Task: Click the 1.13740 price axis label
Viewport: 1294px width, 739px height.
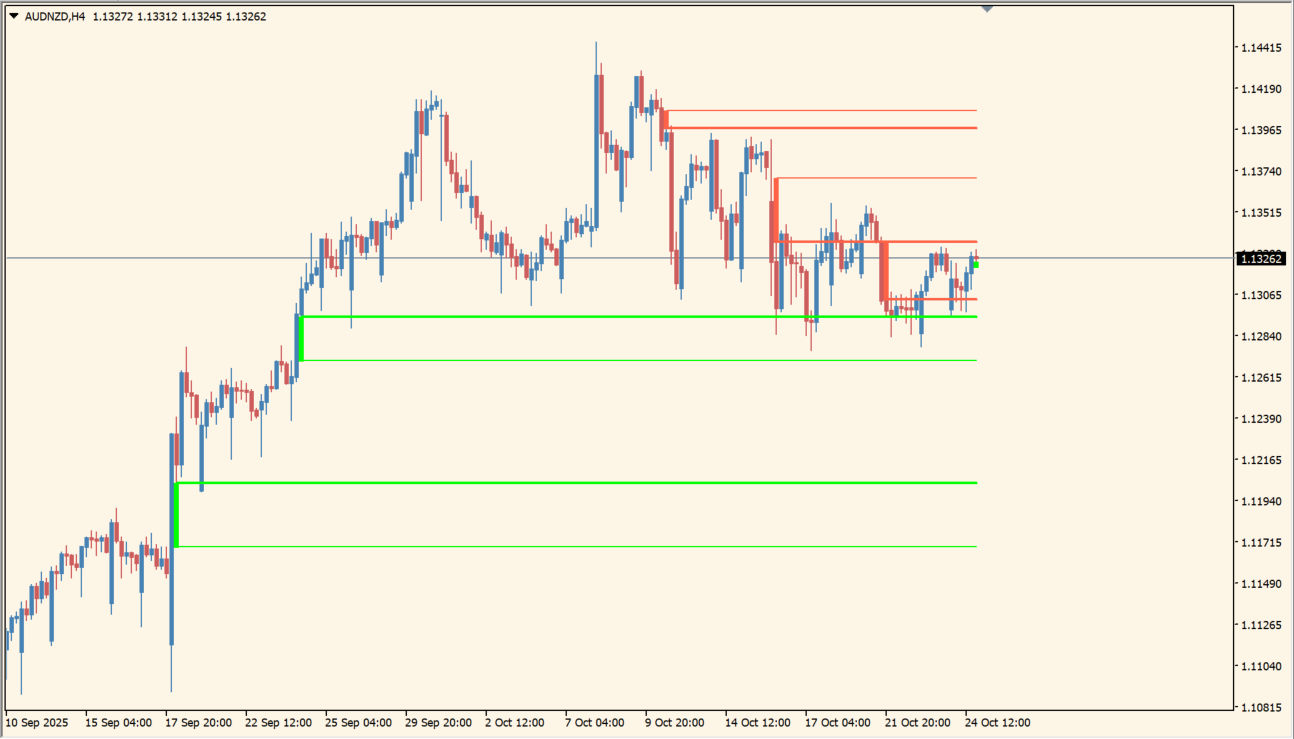Action: (1261, 172)
